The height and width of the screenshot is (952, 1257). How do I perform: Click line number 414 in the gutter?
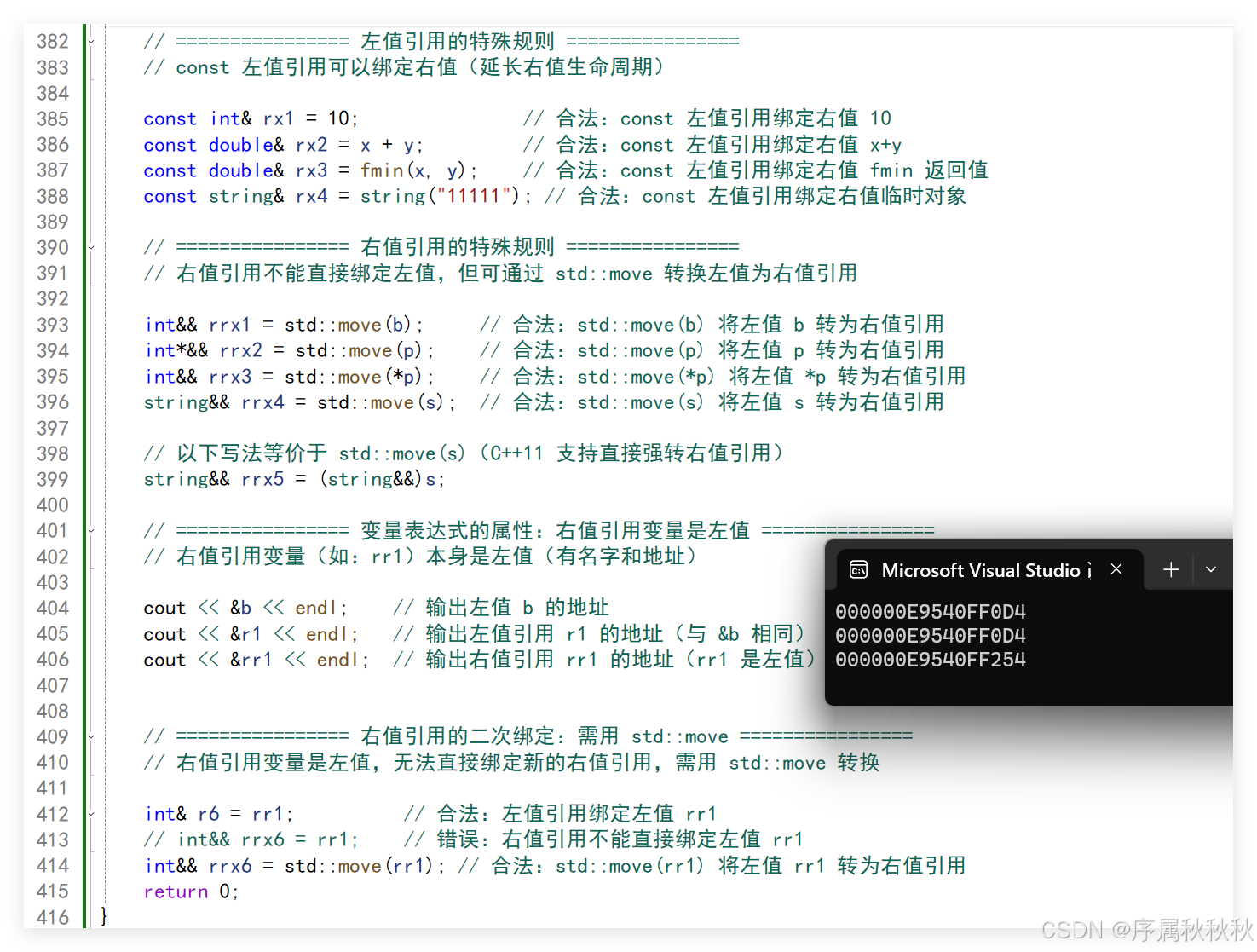[x=52, y=866]
